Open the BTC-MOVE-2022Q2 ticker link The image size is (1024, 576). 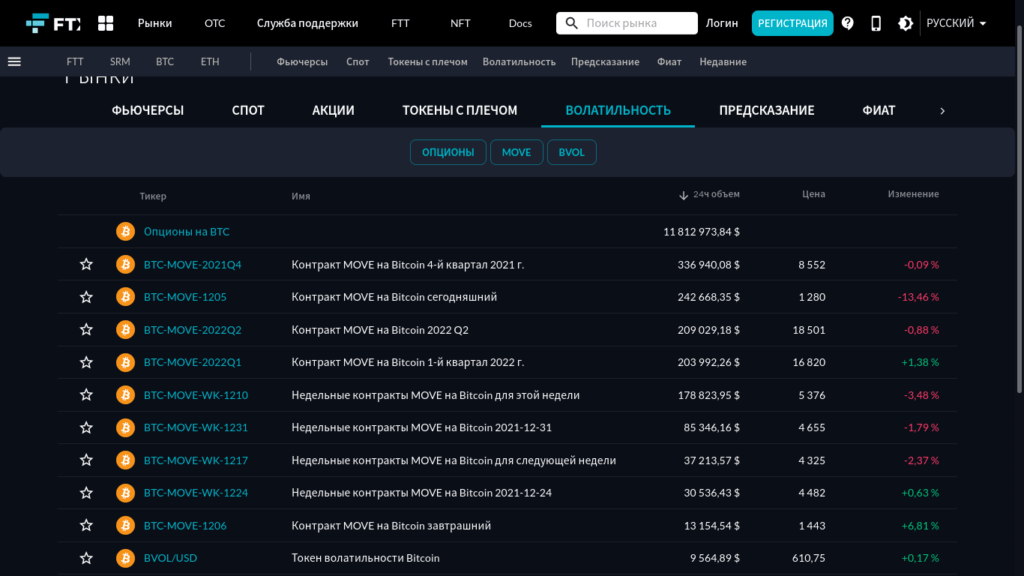(193, 330)
